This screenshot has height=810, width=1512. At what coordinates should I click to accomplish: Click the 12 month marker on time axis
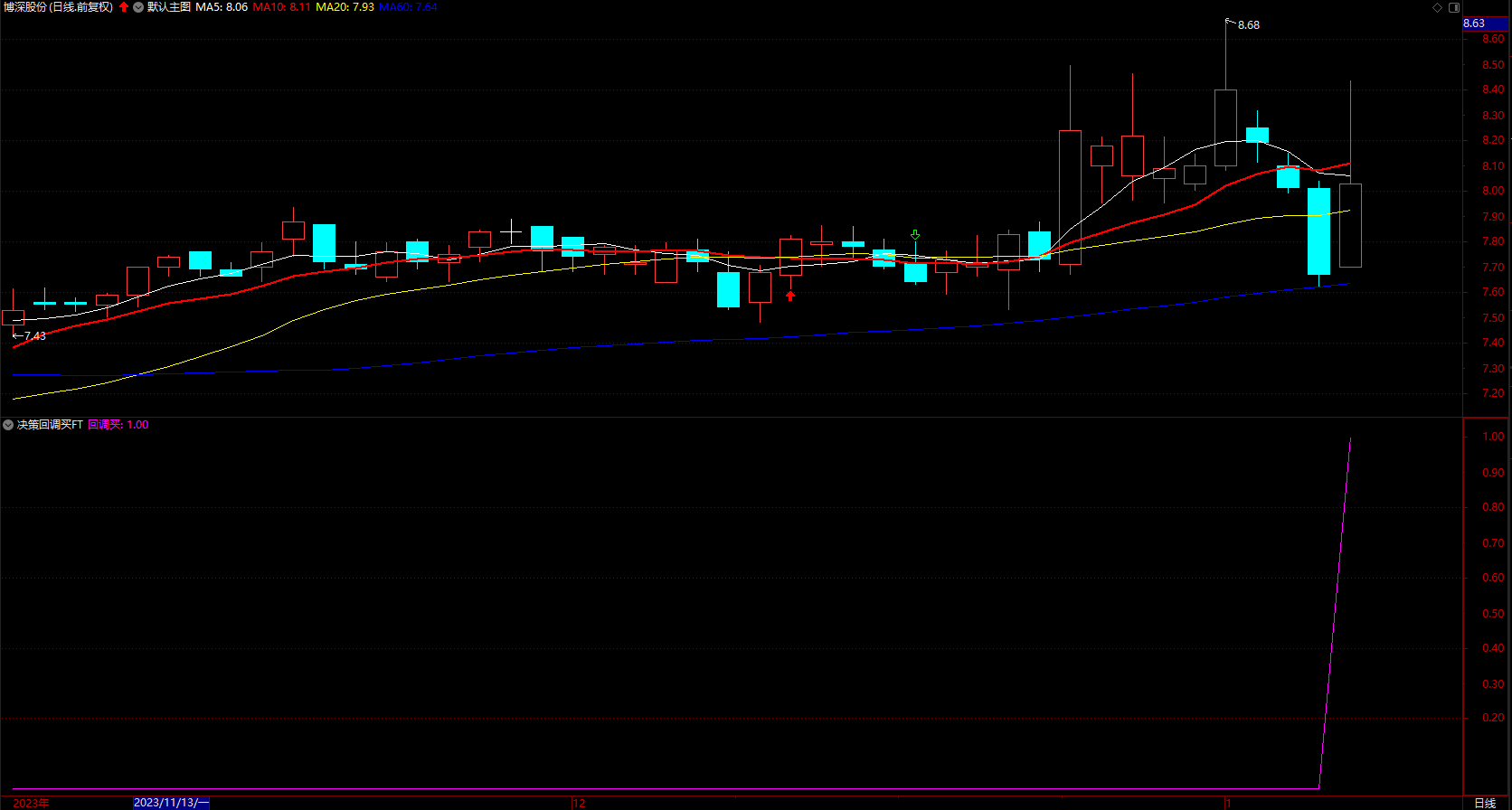pos(580,803)
